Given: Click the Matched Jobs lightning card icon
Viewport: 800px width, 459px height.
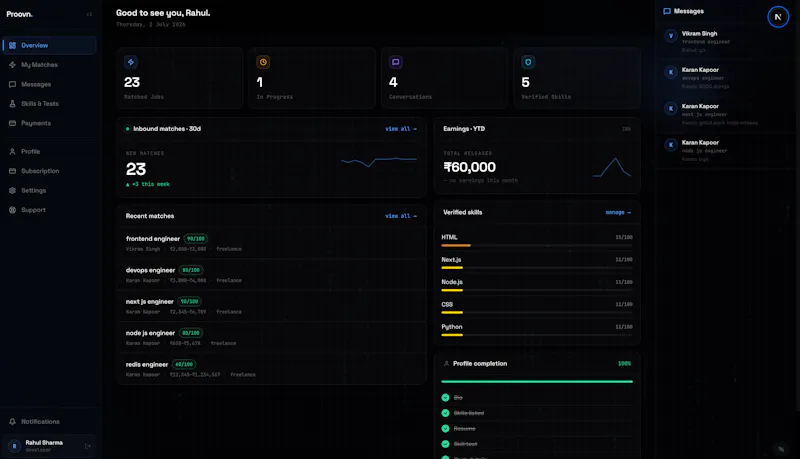Looking at the screenshot, I should (x=131, y=62).
